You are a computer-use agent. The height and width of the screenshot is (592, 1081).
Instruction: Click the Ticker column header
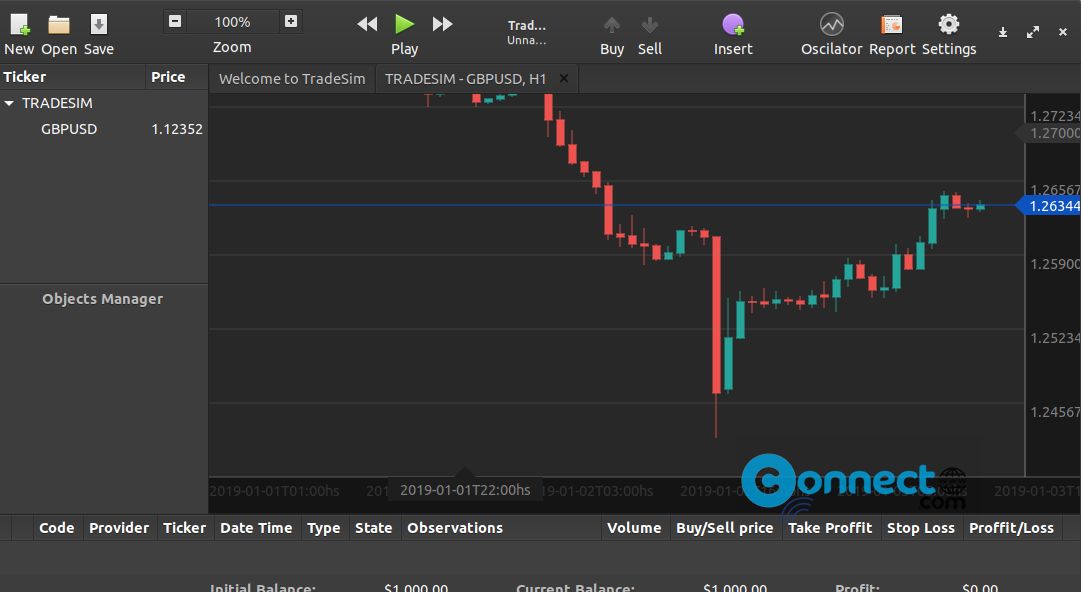72,76
